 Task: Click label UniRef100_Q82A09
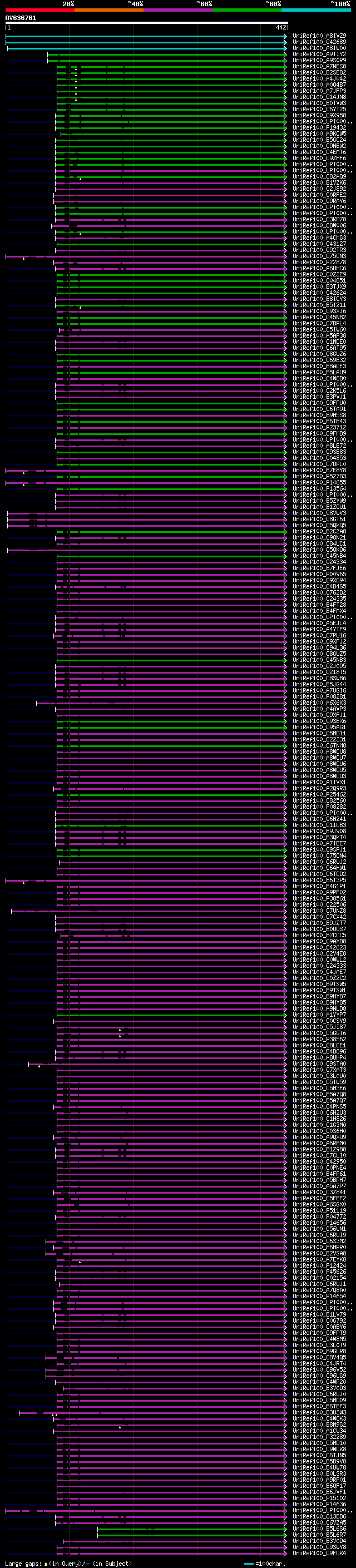pyautogui.click(x=319, y=176)
